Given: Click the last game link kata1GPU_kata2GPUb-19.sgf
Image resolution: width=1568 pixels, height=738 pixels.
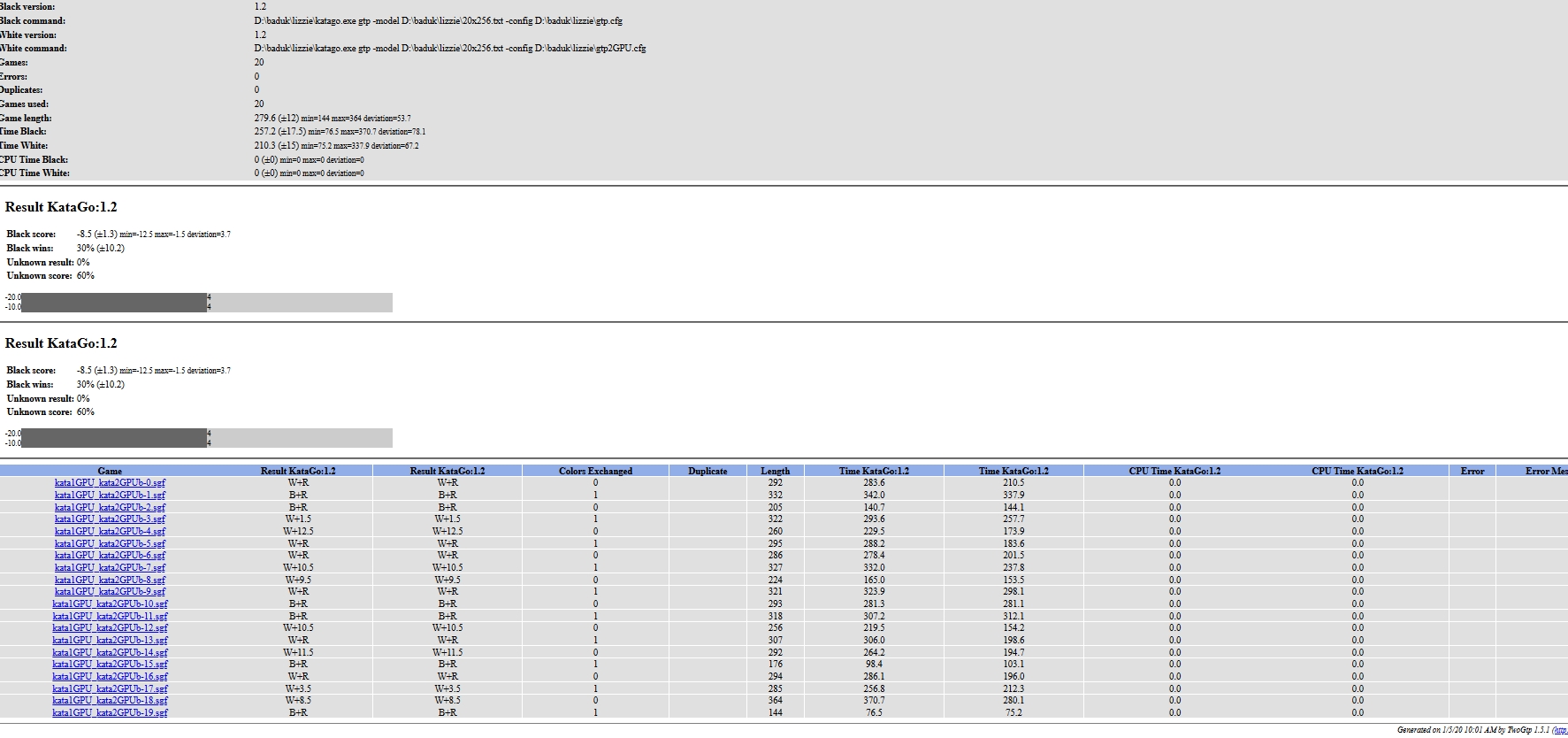Looking at the screenshot, I should (110, 712).
